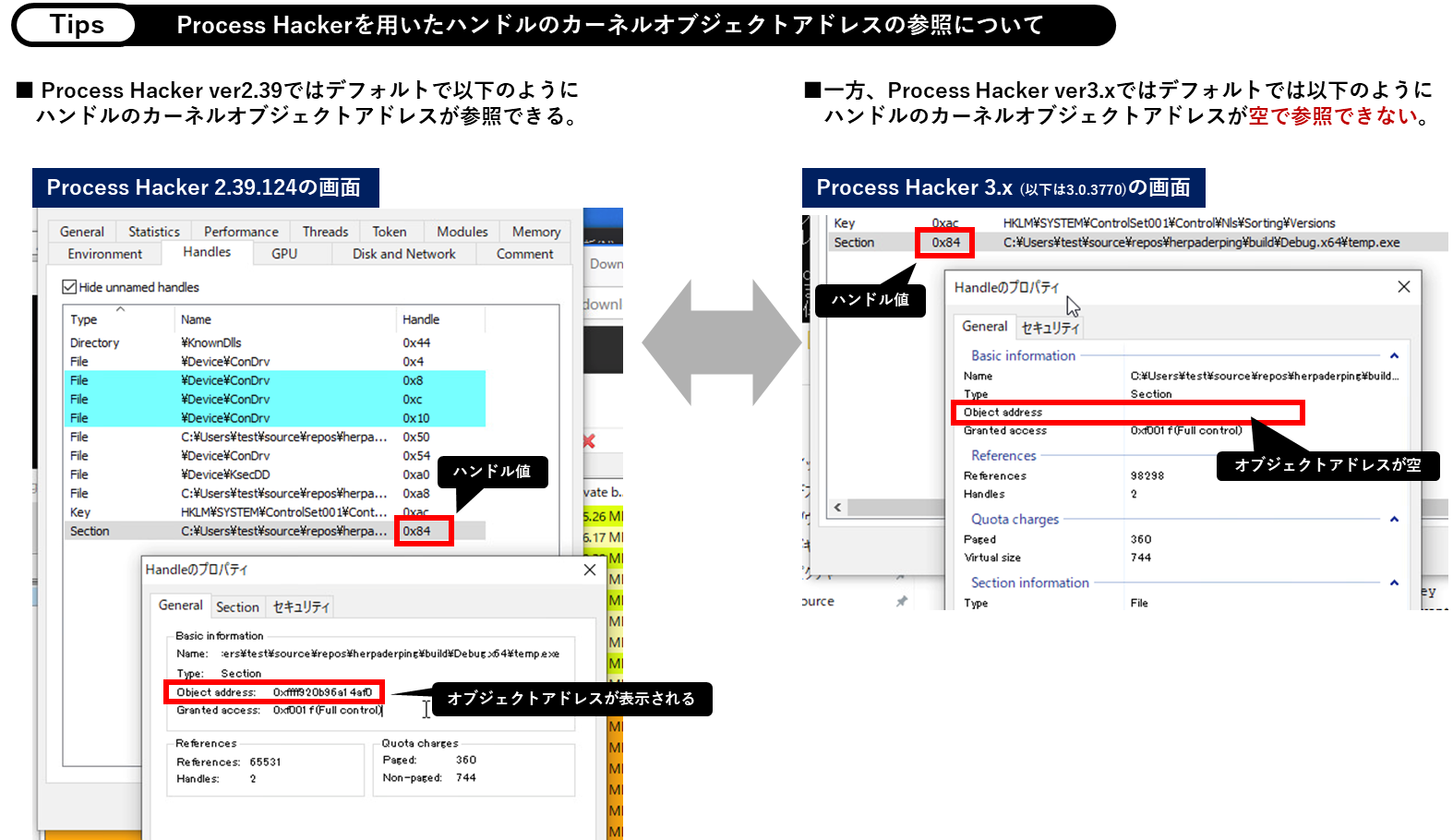The width and height of the screenshot is (1453, 840).
Task: Switch to the Threads tab
Action: point(325,232)
